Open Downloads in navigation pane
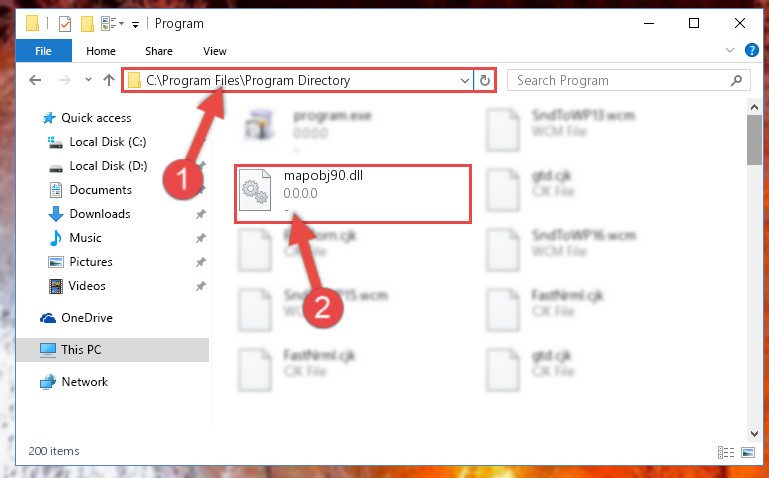This screenshot has height=478, width=769. [100, 214]
